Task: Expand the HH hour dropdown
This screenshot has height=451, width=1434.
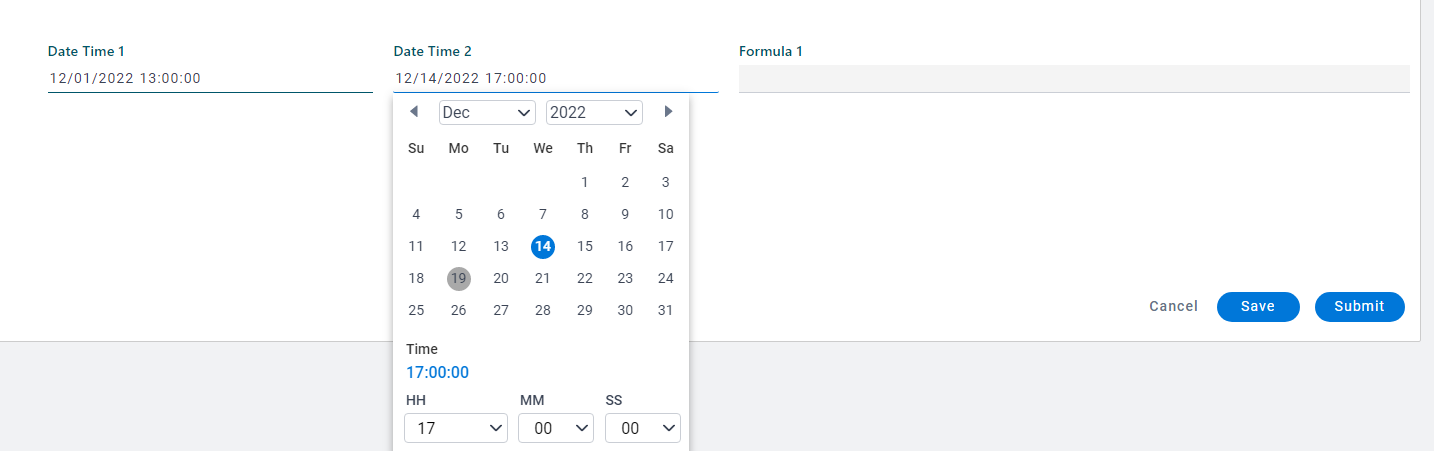Action: [455, 428]
